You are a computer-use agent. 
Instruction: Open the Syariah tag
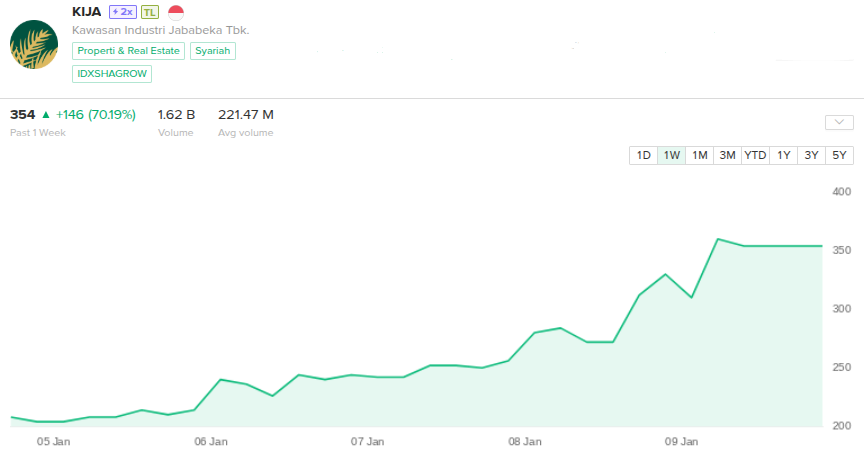[214, 51]
